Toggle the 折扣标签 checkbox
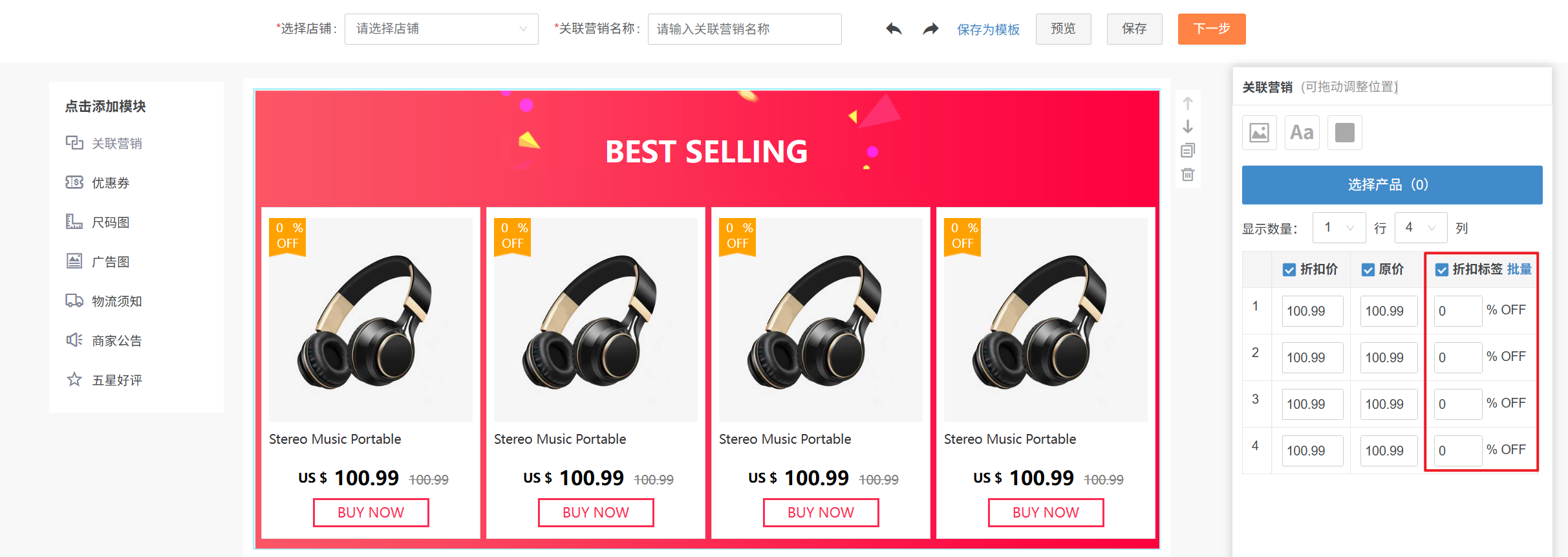1568x557 pixels. pyautogui.click(x=1441, y=270)
